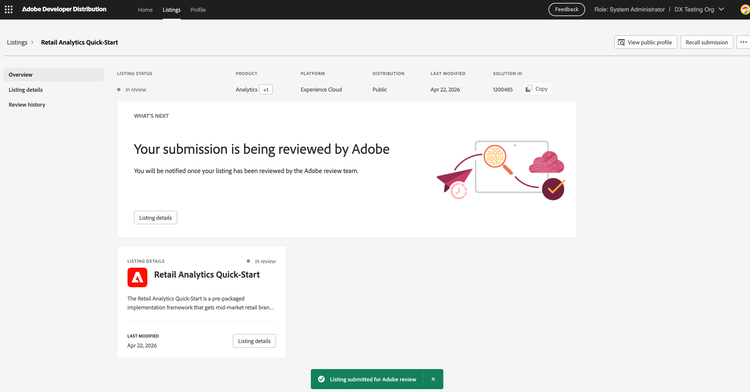Image resolution: width=750 pixels, height=392 pixels.
Task: Select Overview in the sidebar
Action: pyautogui.click(x=54, y=75)
